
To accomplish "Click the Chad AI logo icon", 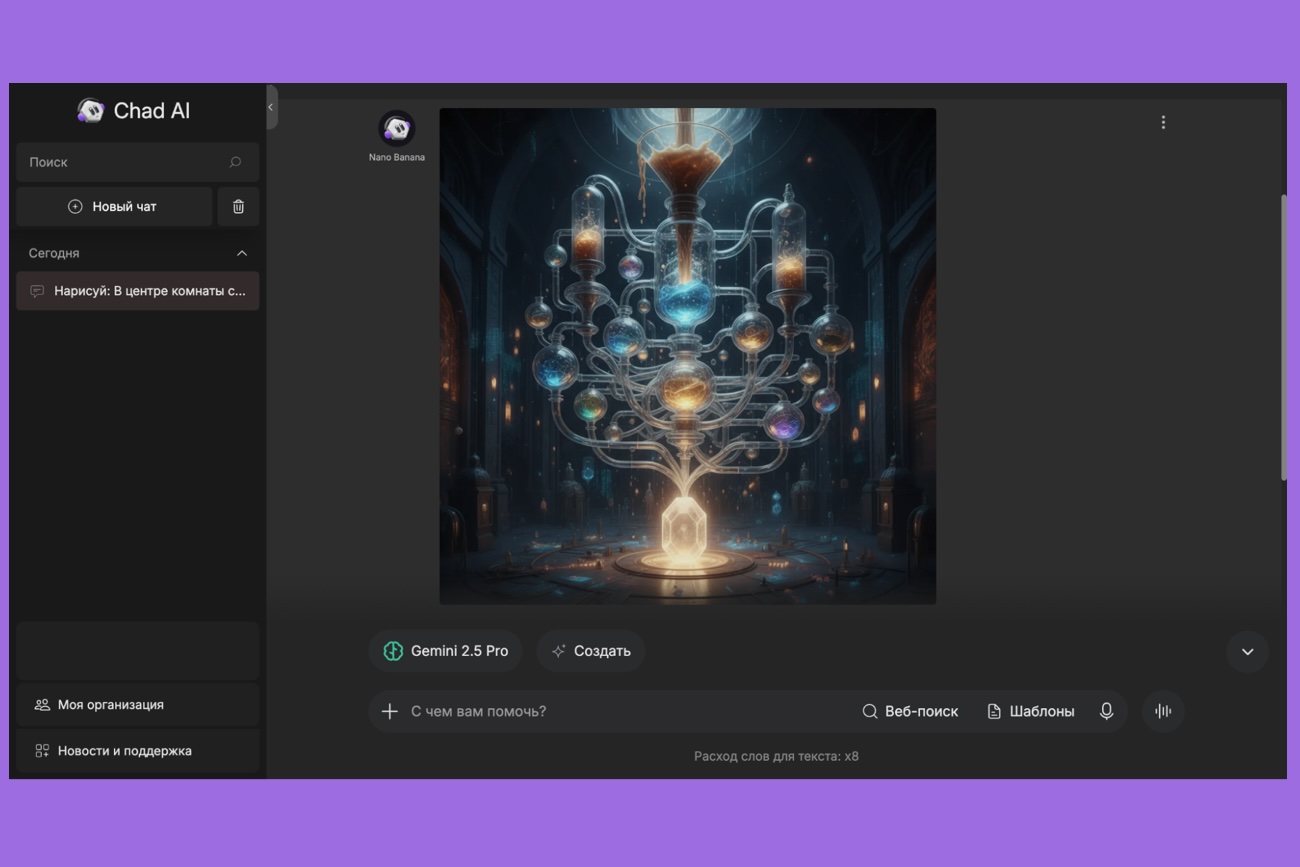I will click(91, 111).
